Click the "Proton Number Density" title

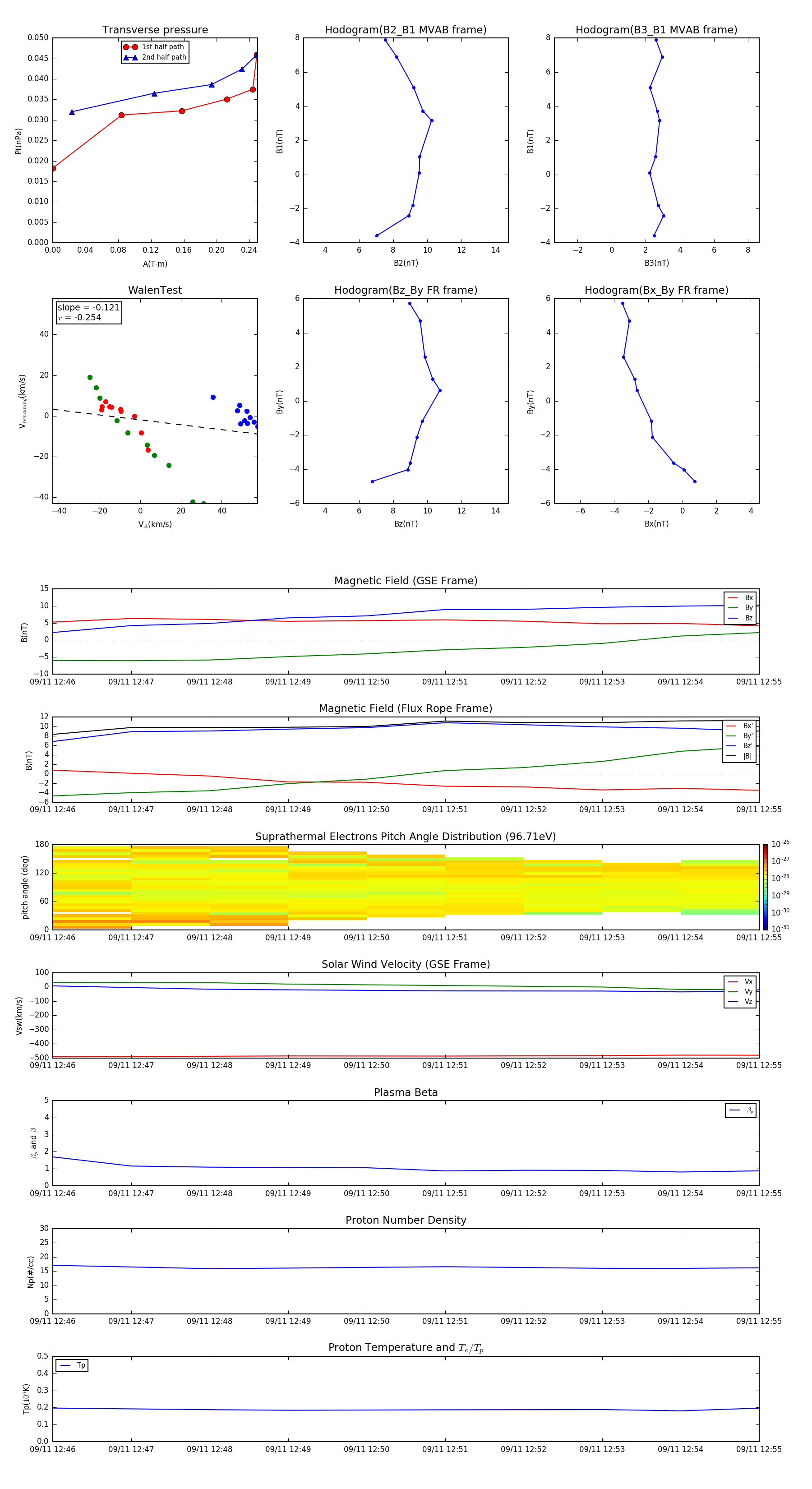coord(406,1220)
